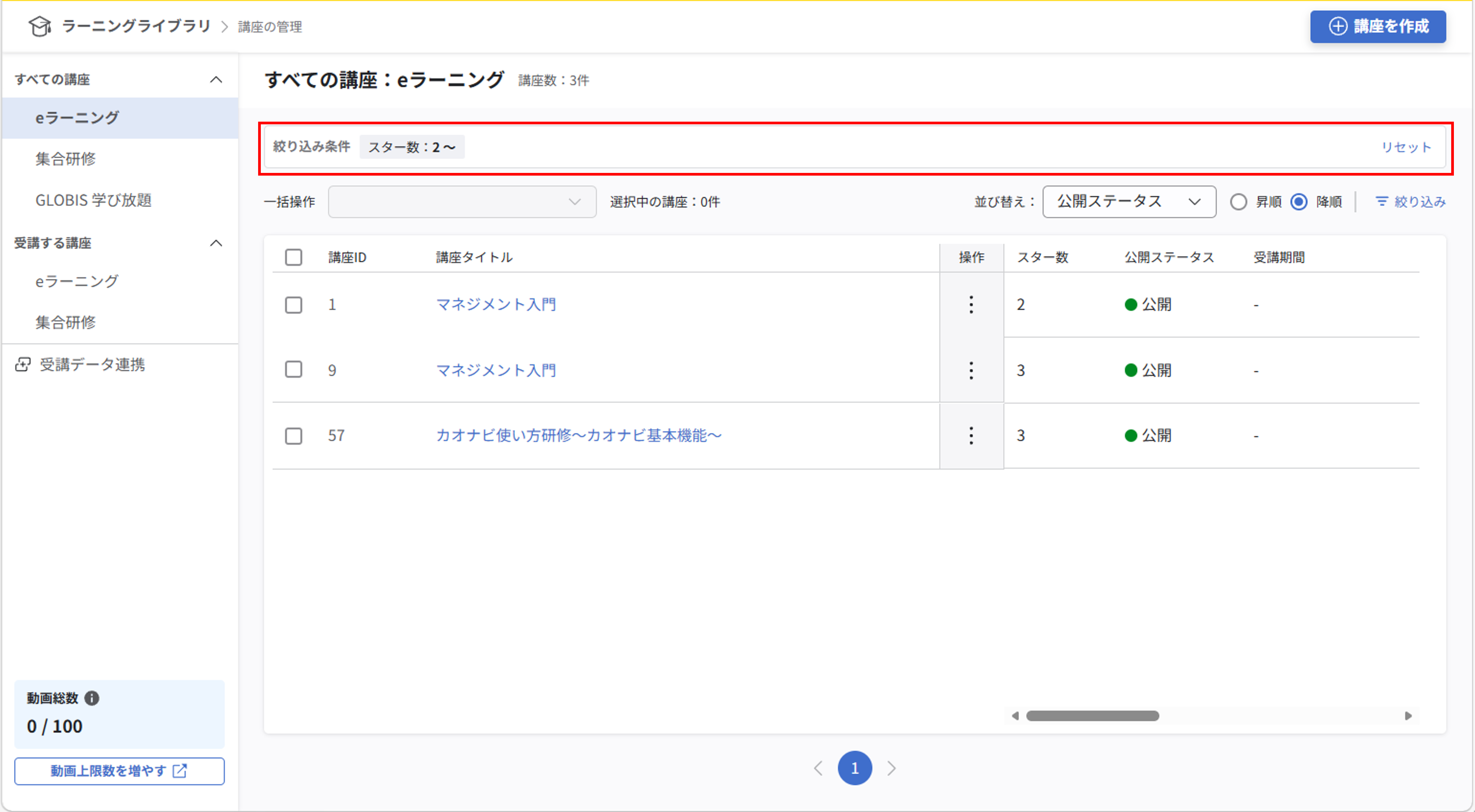
Task: Select the 昇順 radio button
Action: [x=1239, y=202]
